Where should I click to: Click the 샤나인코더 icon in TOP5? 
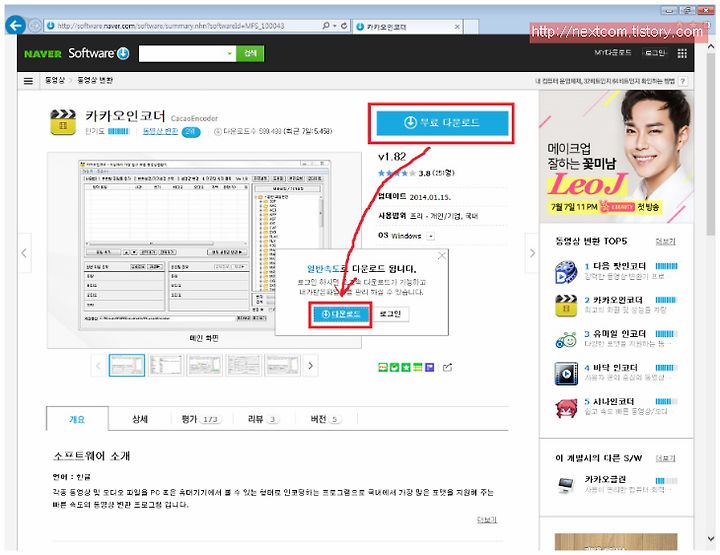coord(566,408)
